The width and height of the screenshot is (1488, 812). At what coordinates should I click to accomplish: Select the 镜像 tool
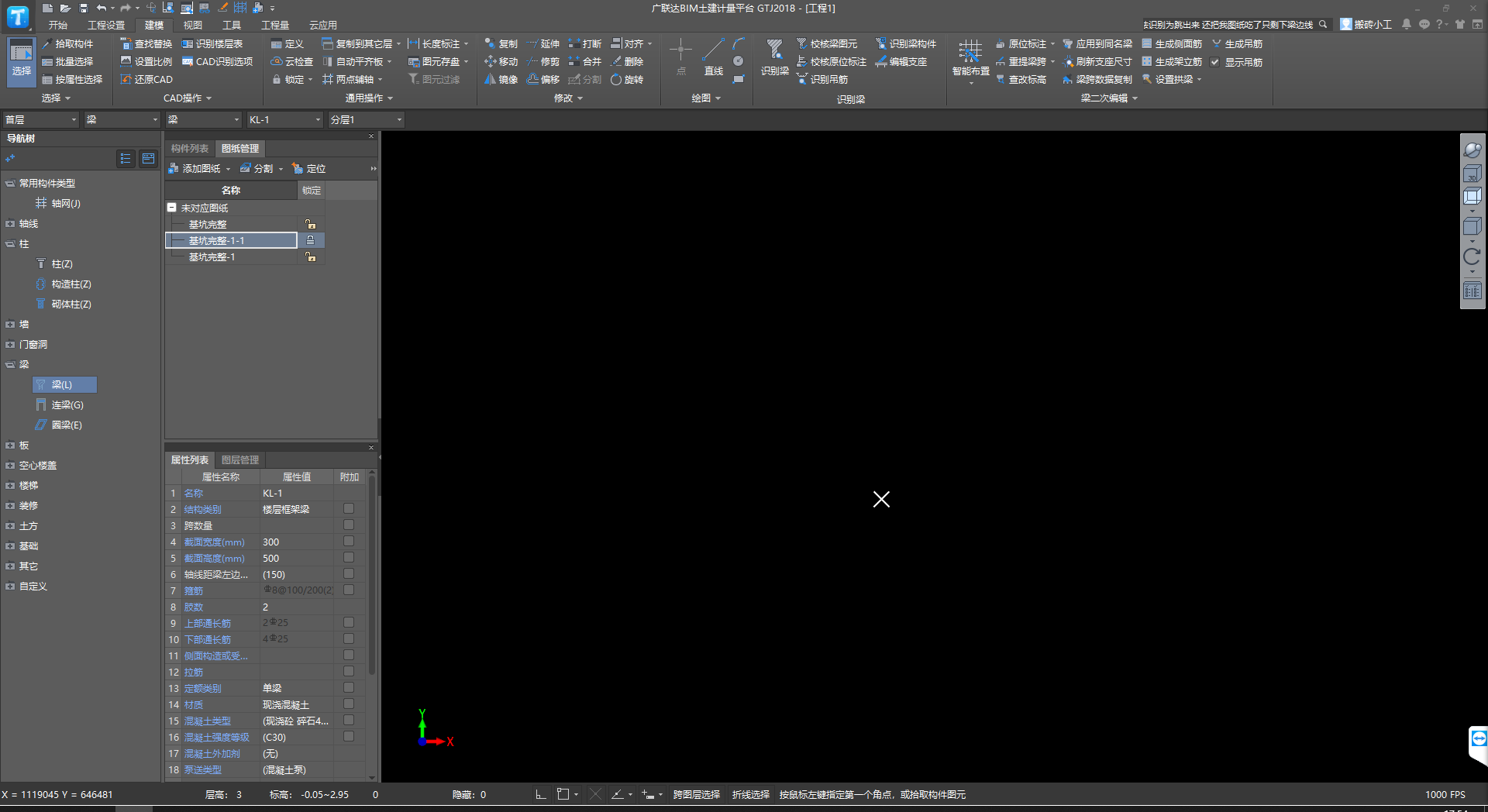click(x=501, y=80)
